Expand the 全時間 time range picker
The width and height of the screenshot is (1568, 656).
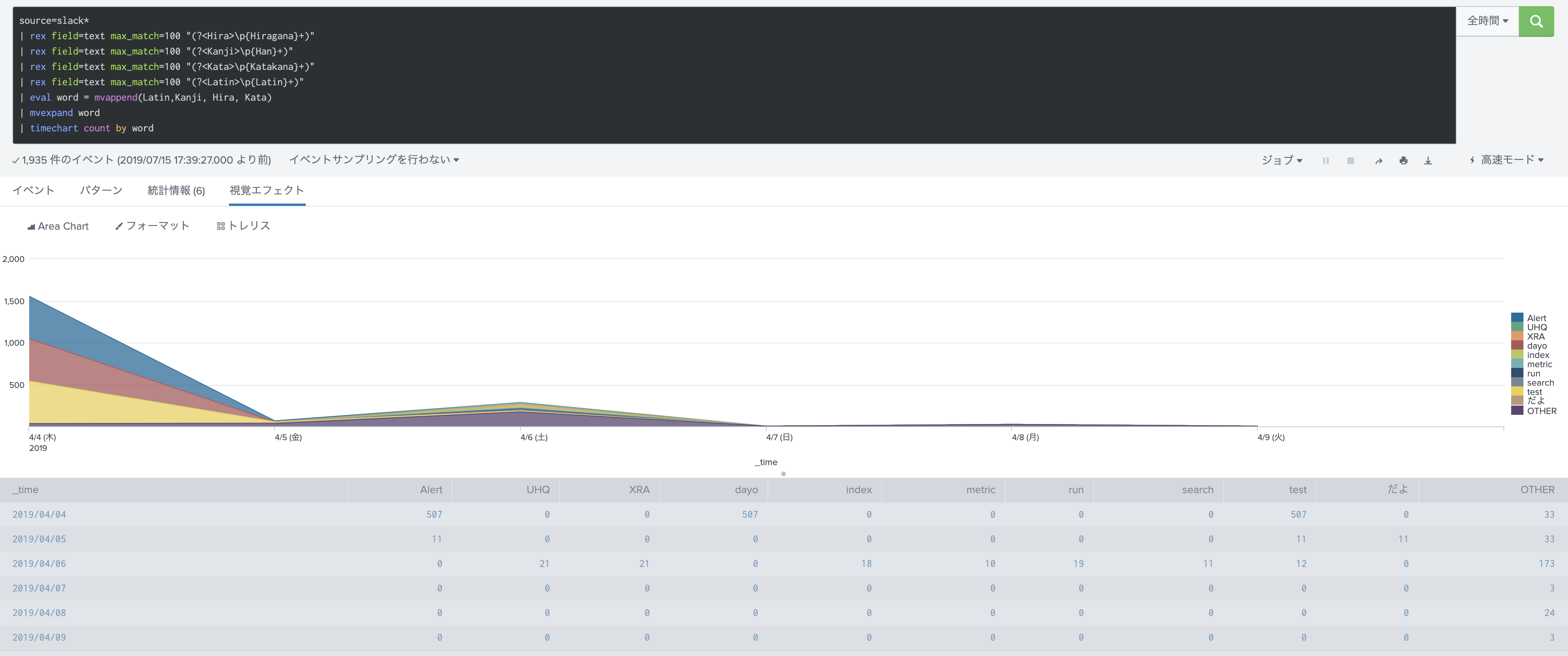pos(1487,21)
